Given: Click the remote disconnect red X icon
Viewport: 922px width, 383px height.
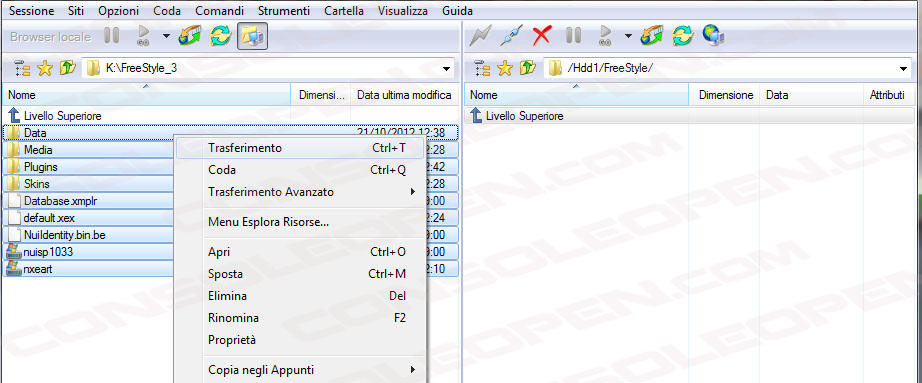Looking at the screenshot, I should click(541, 36).
